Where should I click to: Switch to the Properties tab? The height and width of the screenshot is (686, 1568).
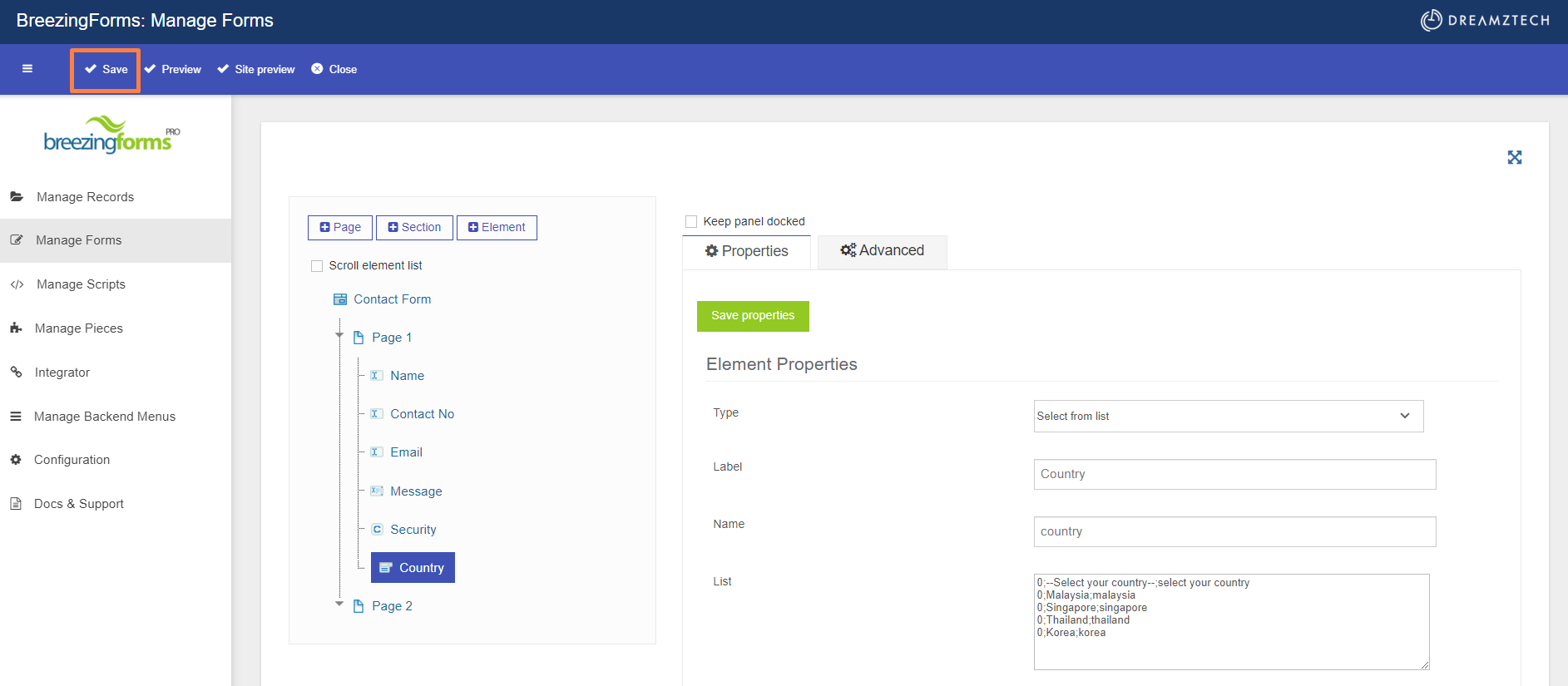746,252
